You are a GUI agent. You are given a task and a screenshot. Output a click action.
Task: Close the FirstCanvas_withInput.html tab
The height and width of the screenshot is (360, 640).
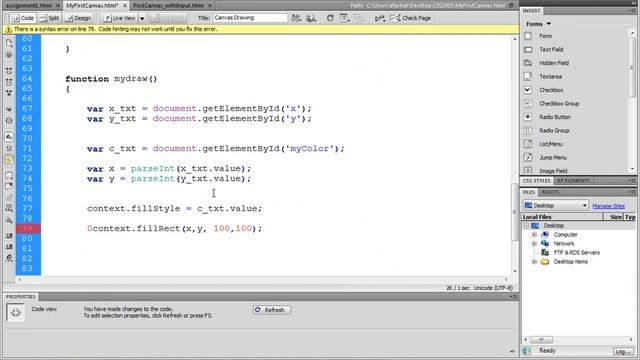tap(210, 6)
